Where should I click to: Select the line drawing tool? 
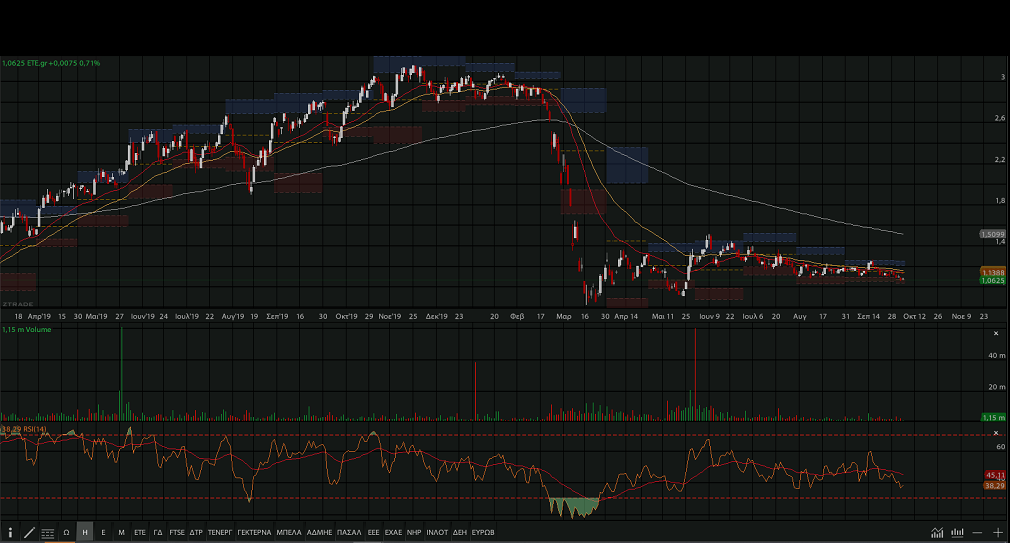pyautogui.click(x=29, y=532)
